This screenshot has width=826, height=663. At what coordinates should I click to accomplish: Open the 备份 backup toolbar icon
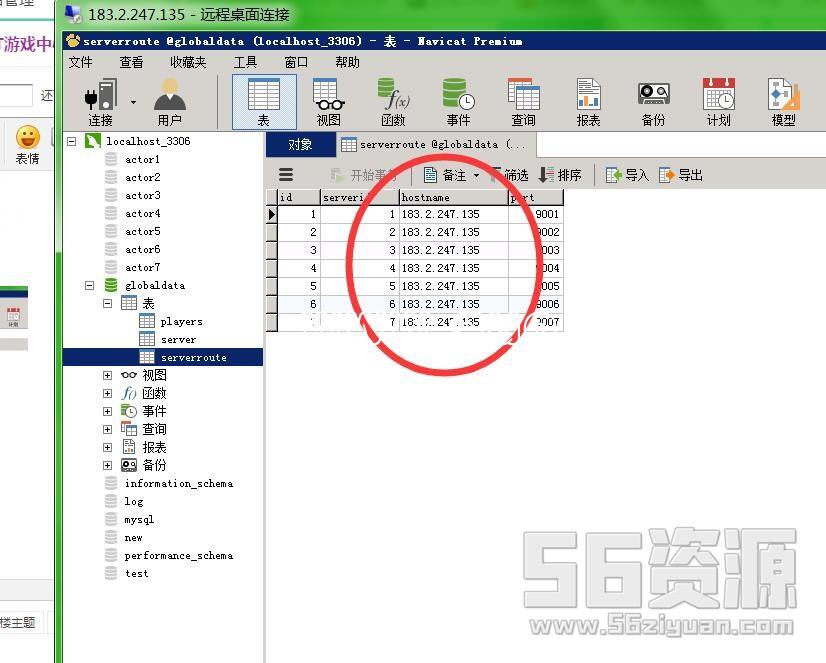coord(653,102)
